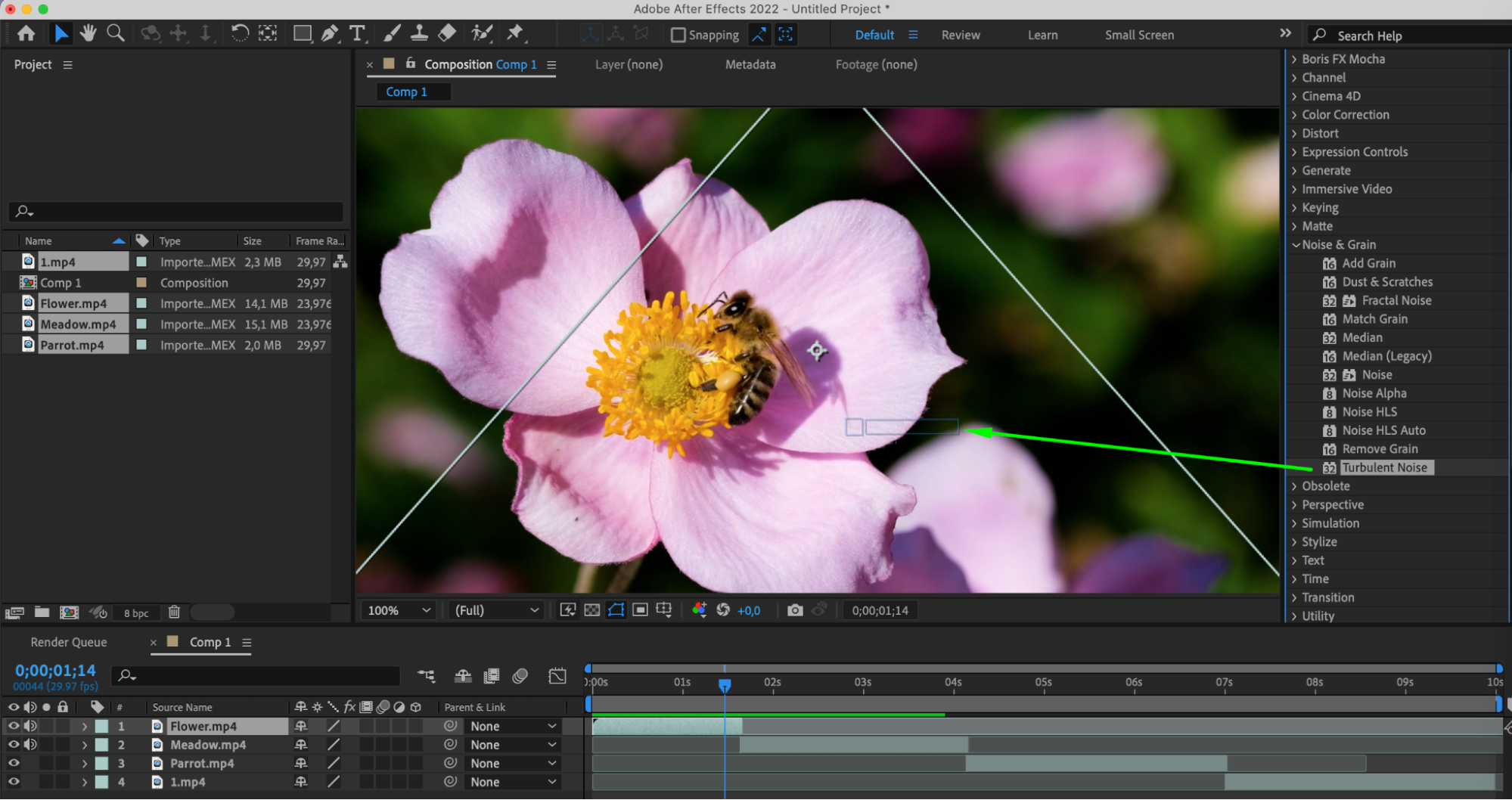Viewport: 1512px width, 800px height.
Task: Open the 100% magnification dropdown
Action: click(x=399, y=610)
